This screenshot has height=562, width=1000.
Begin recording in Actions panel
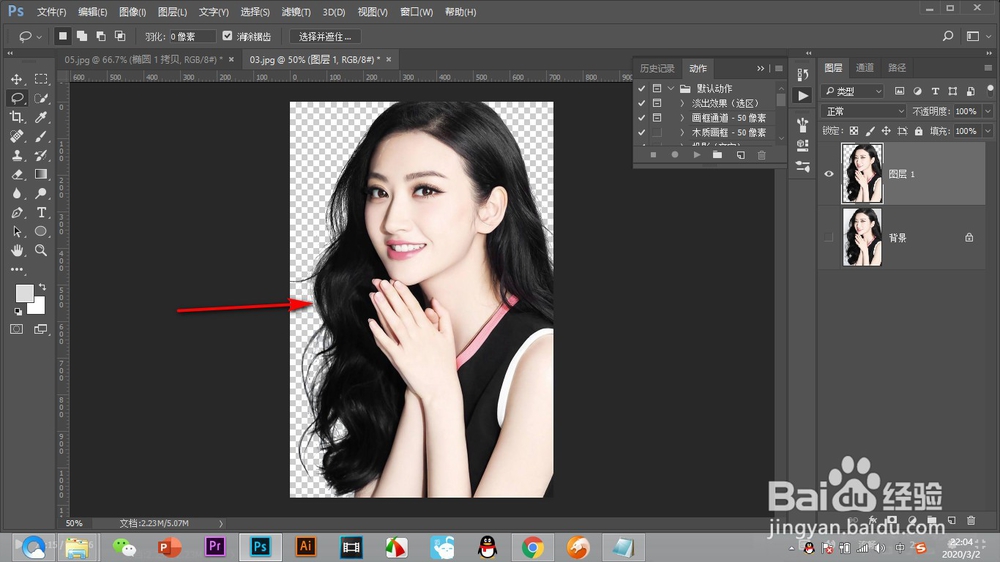[x=675, y=155]
